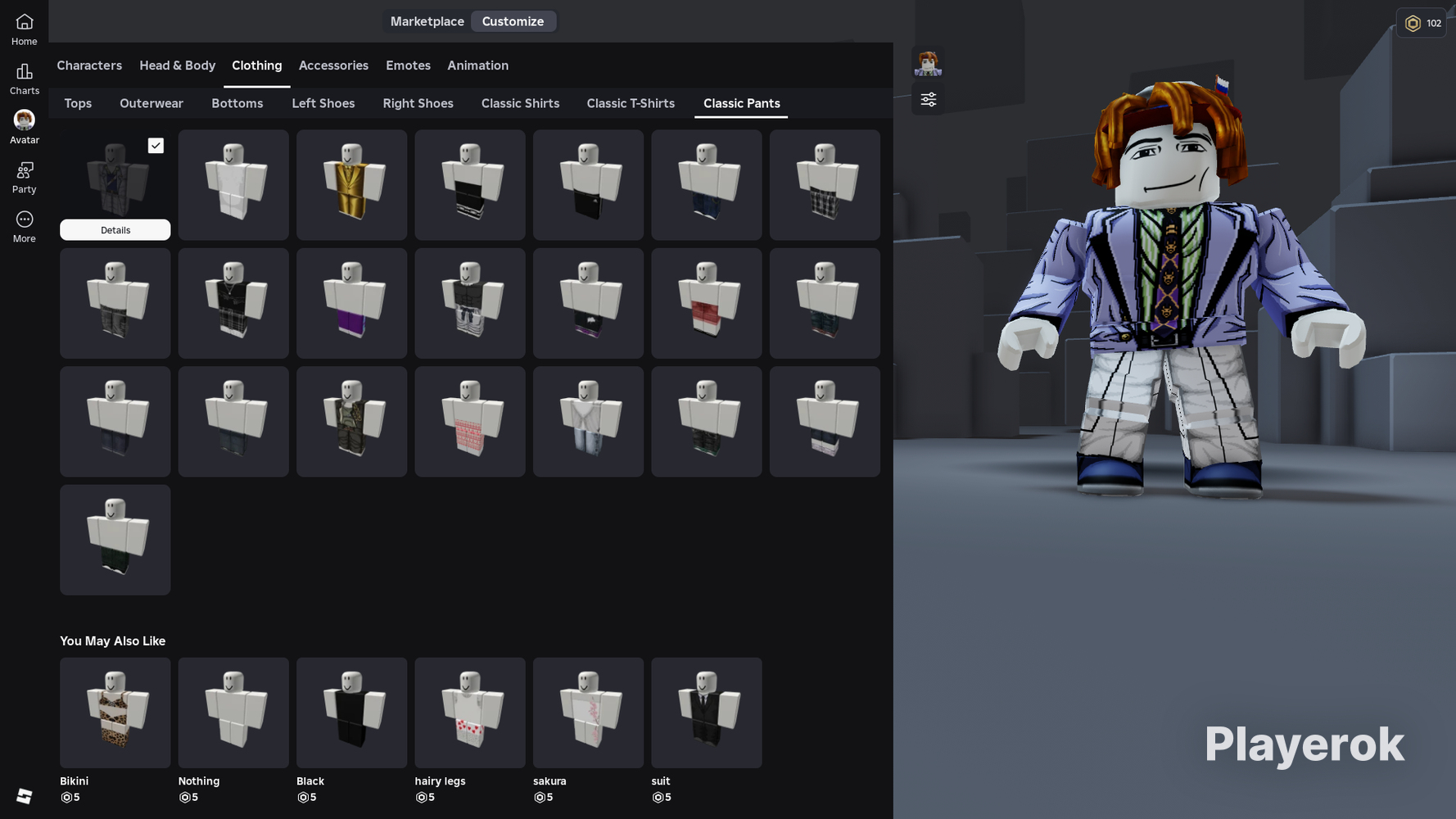Select the Classic T-Shirts subcategory
The image size is (1456, 819).
[631, 103]
